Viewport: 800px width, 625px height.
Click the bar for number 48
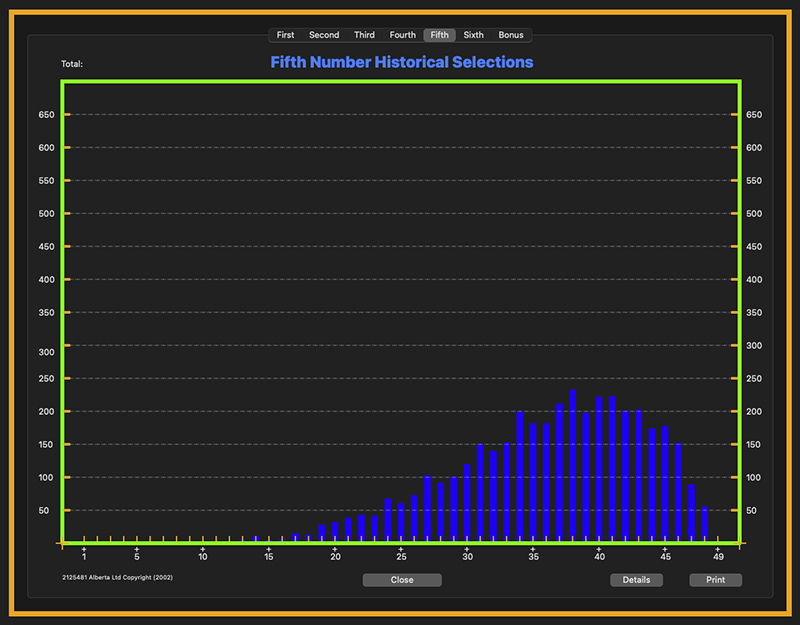[x=705, y=523]
